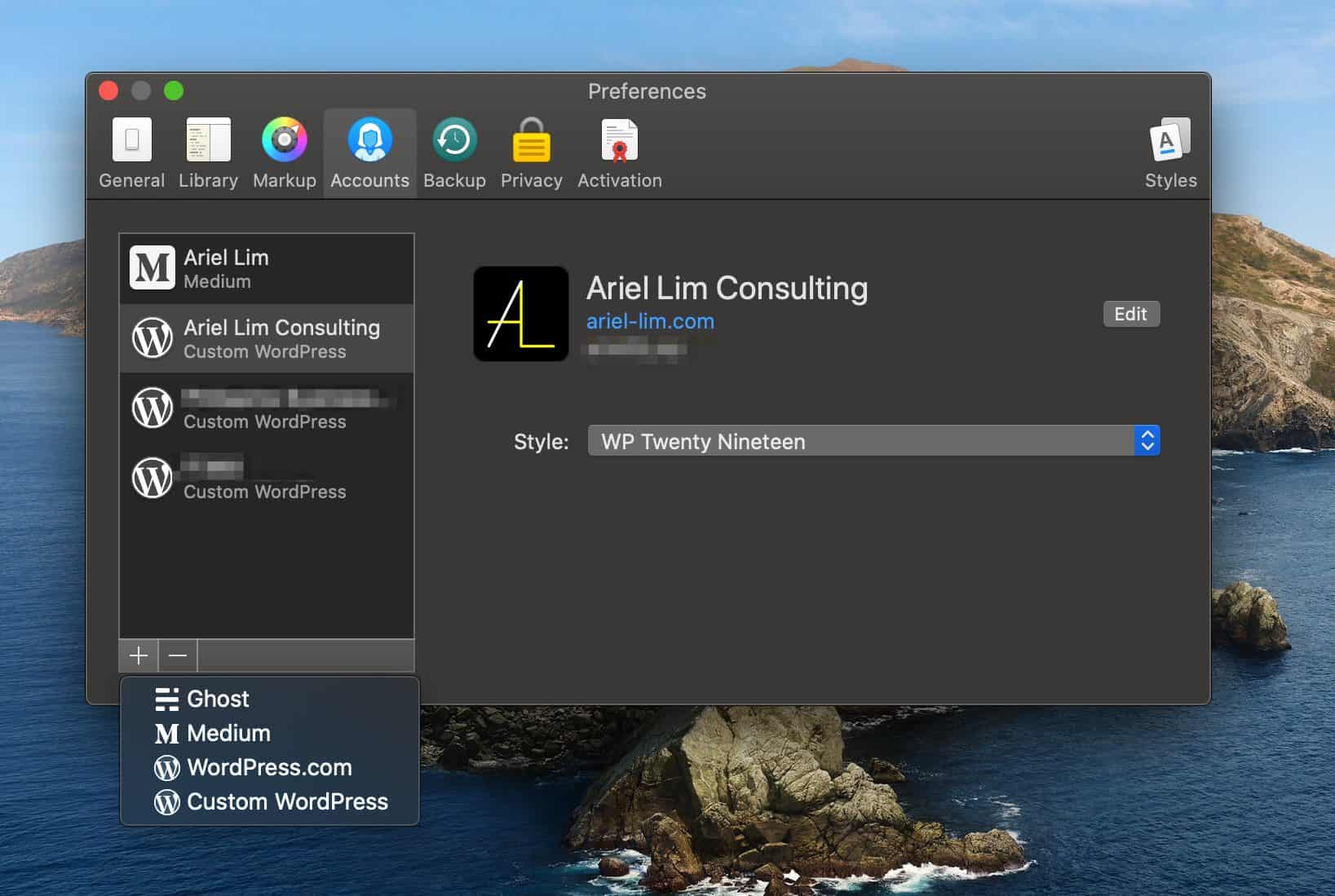The image size is (1335, 896).
Task: Choose WordPress.com from the add menu
Action: 269,767
